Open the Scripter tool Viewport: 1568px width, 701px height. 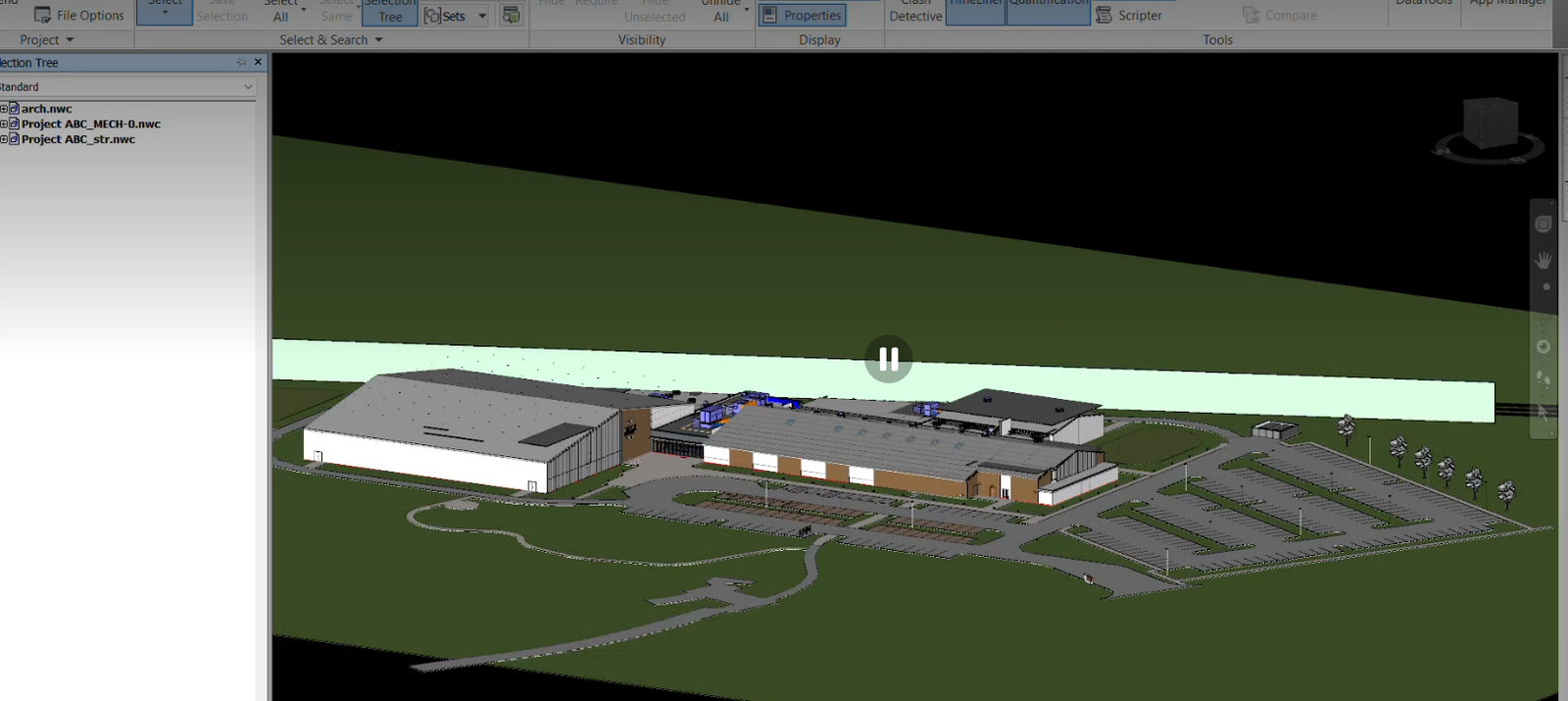(x=1129, y=15)
